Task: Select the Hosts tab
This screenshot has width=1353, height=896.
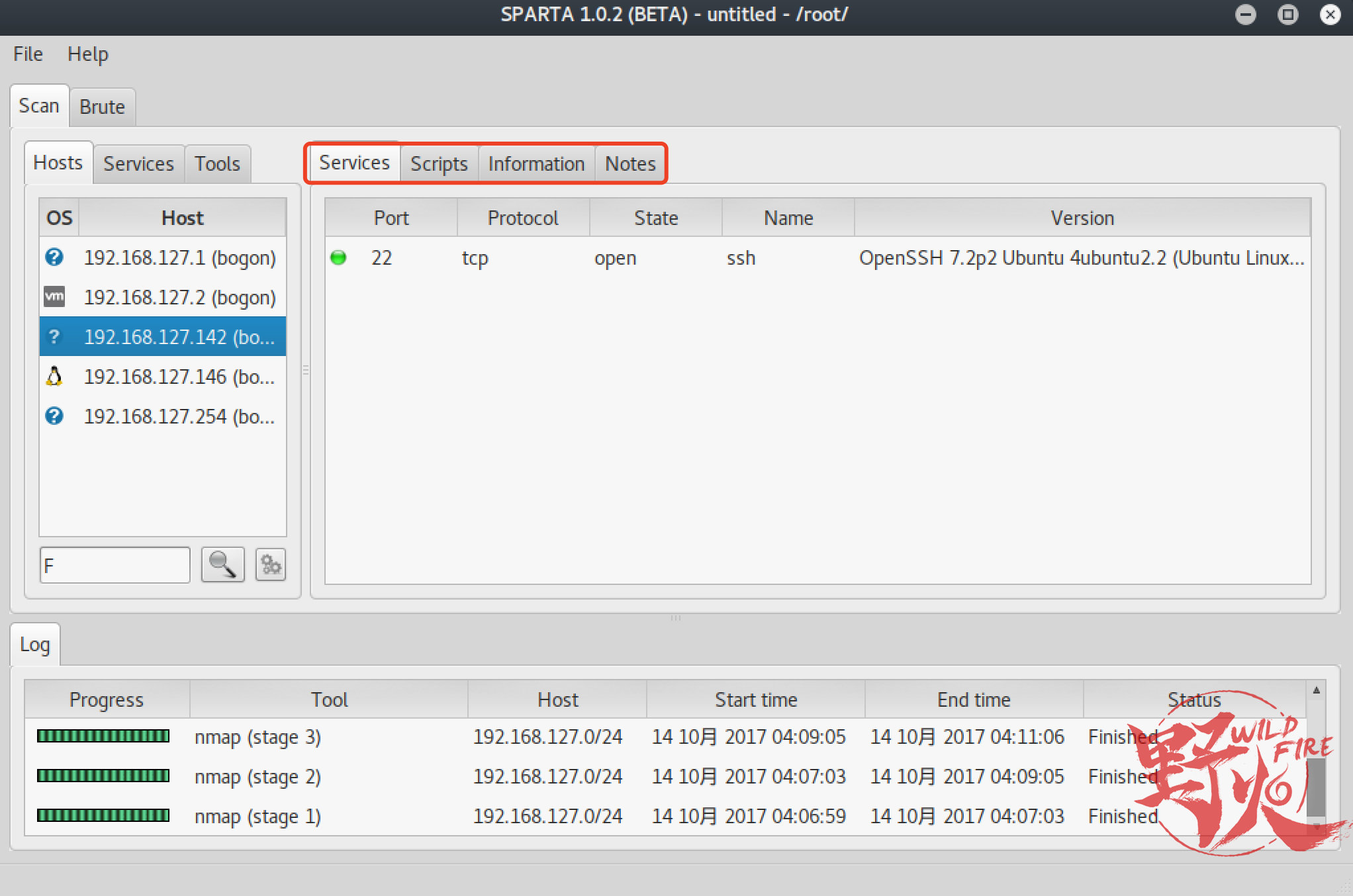Action: coord(58,162)
